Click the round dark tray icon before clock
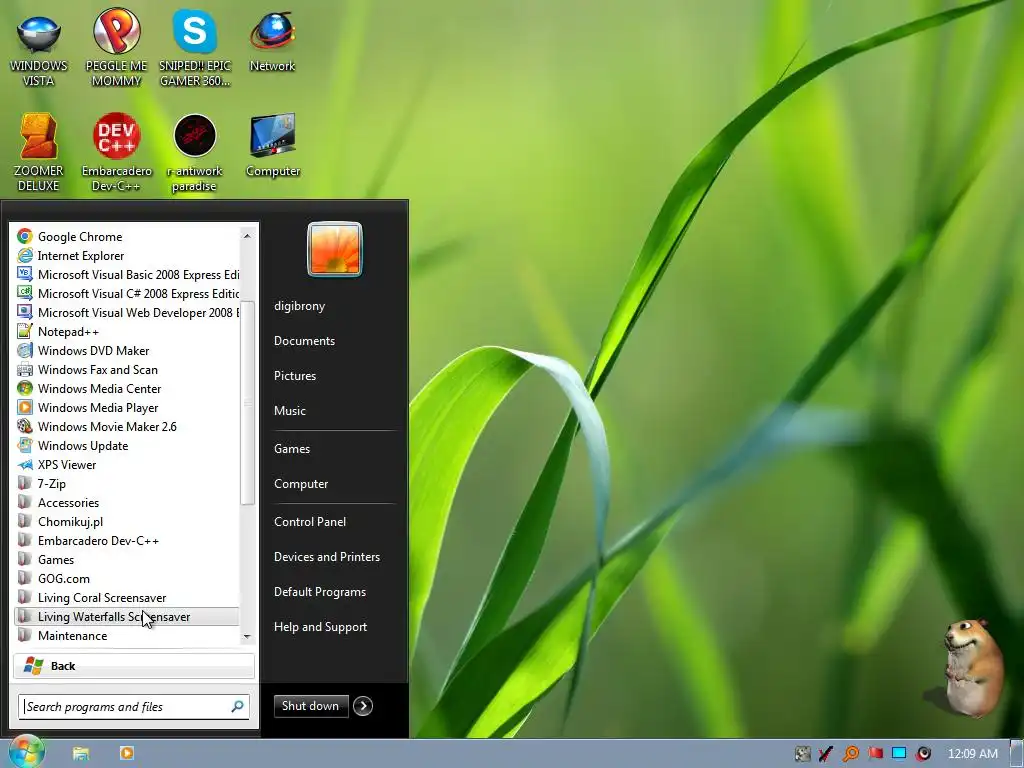 [923, 754]
